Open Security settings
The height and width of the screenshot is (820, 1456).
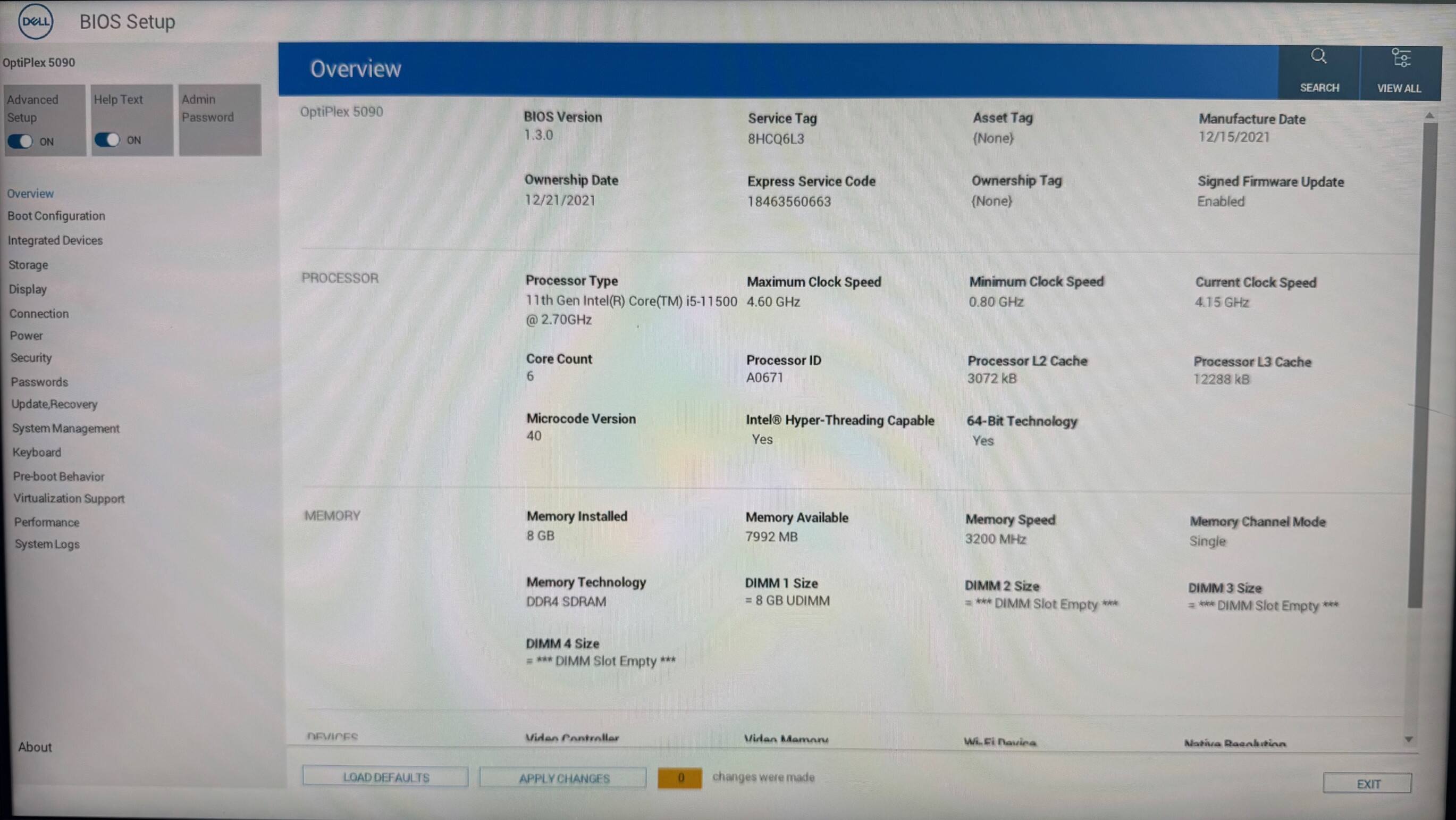click(31, 357)
